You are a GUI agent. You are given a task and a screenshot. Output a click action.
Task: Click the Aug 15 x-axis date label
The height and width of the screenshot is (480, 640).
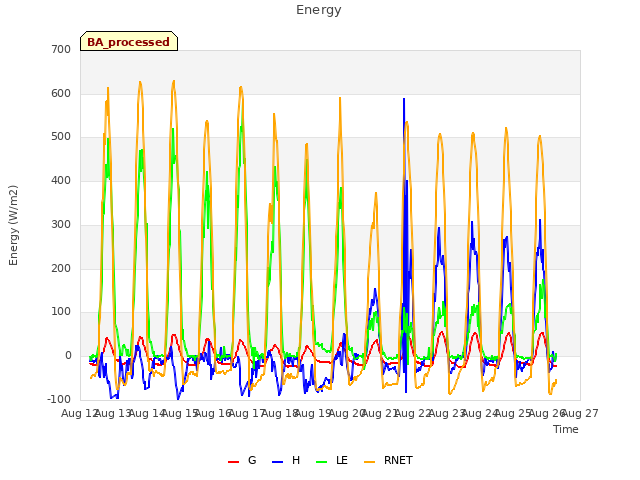click(180, 414)
